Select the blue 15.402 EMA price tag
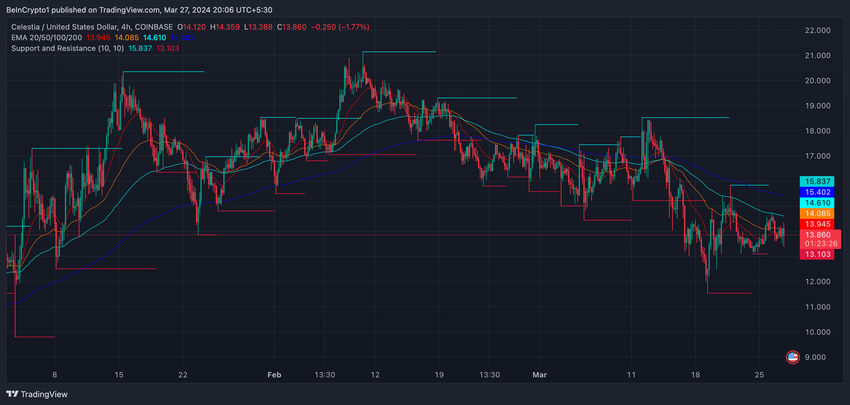Screen dimensions: 850x405 pos(817,191)
